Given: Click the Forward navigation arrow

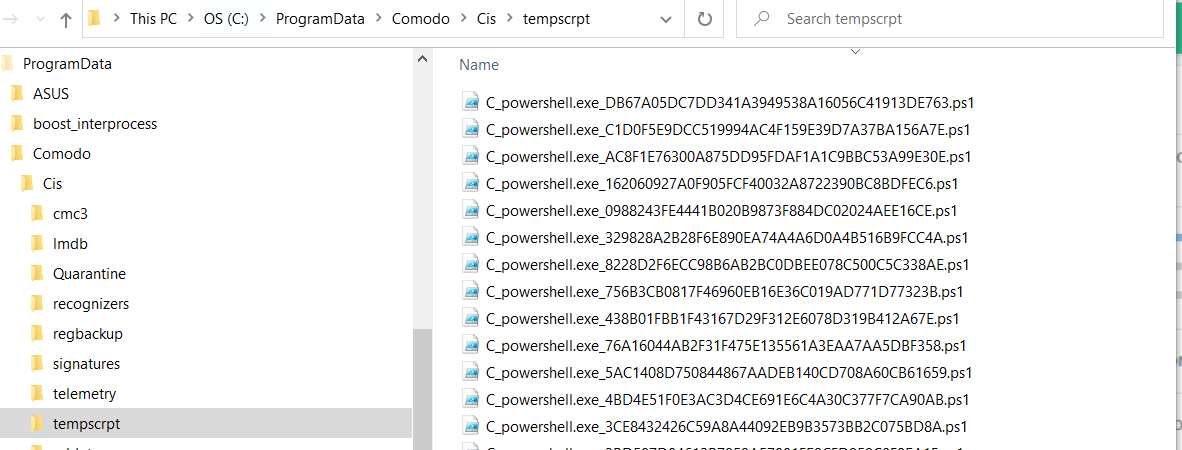Looking at the screenshot, I should click(x=10, y=19).
